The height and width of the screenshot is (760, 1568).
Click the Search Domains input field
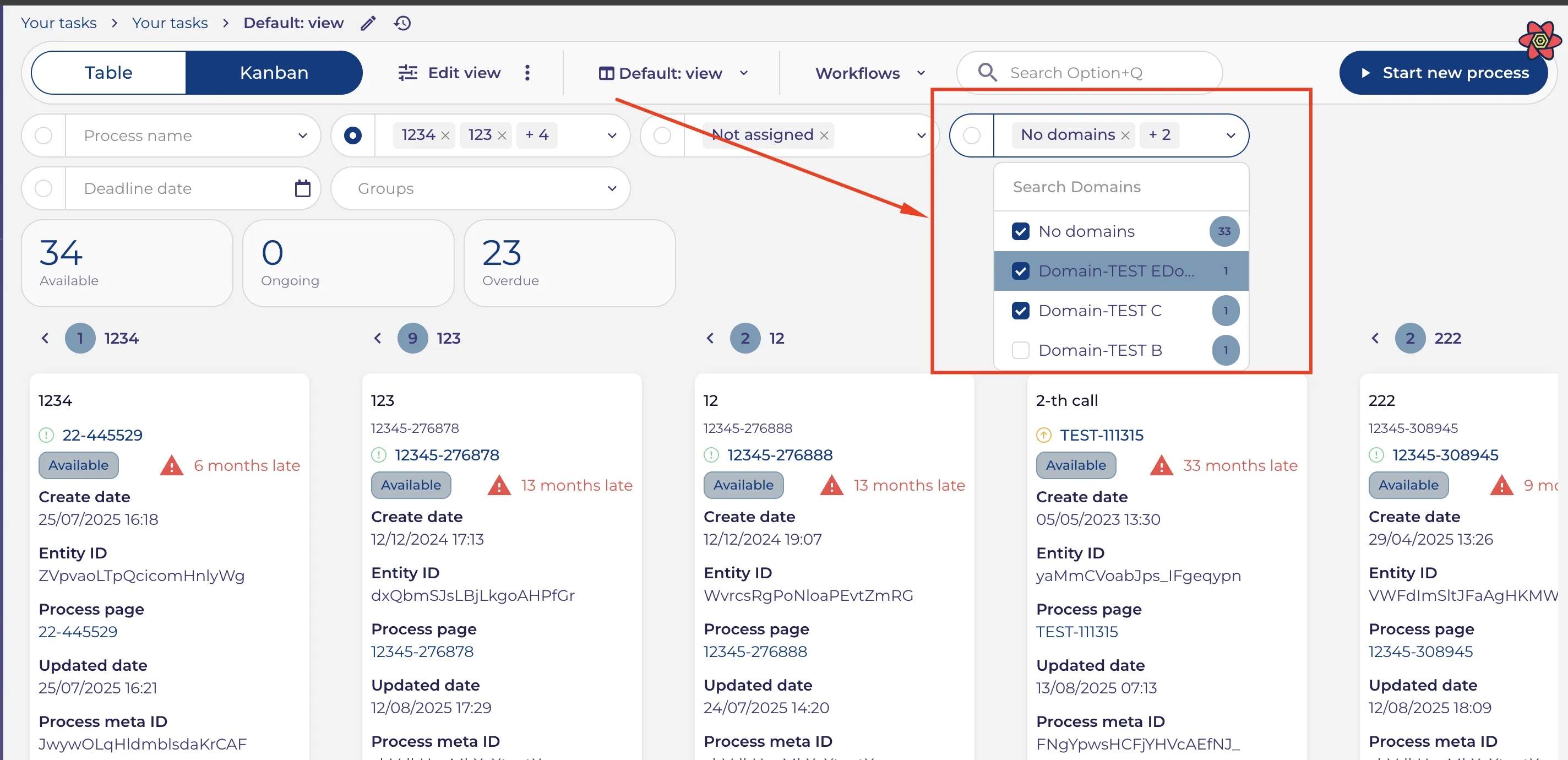1121,187
